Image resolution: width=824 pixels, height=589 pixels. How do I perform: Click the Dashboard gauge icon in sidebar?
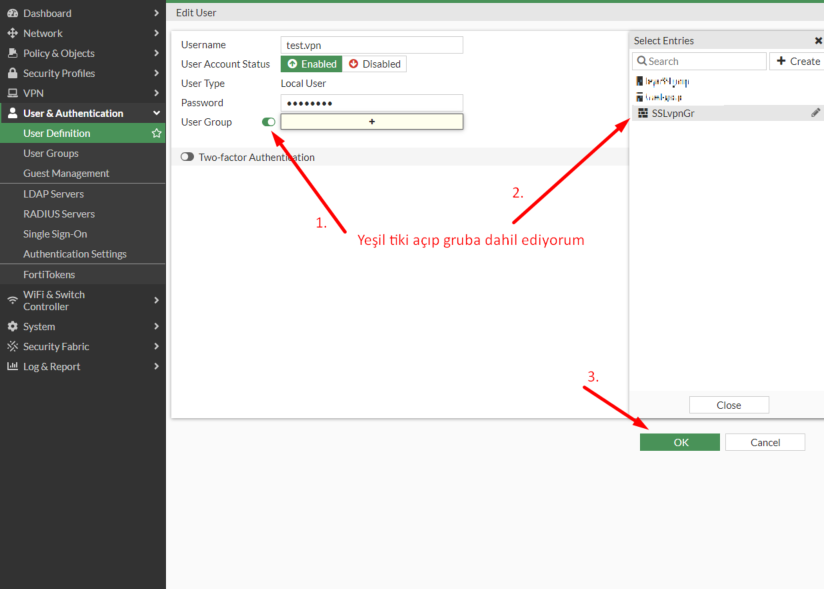pyautogui.click(x=12, y=13)
